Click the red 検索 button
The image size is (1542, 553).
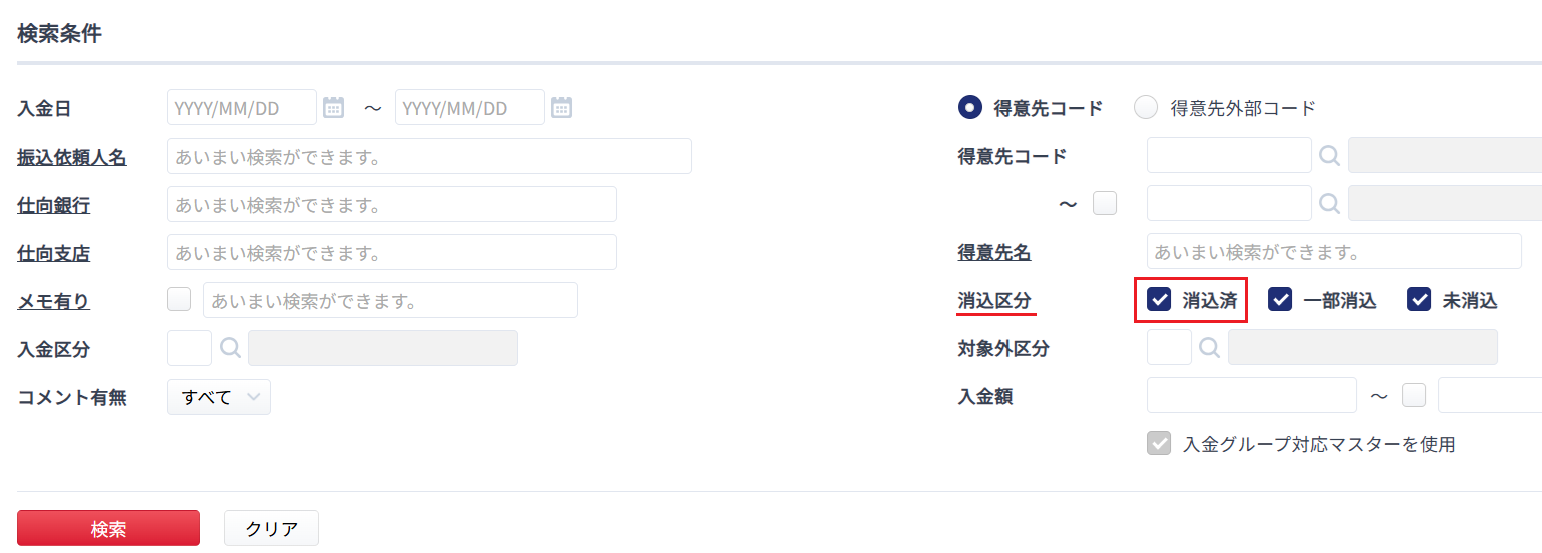pyautogui.click(x=108, y=529)
